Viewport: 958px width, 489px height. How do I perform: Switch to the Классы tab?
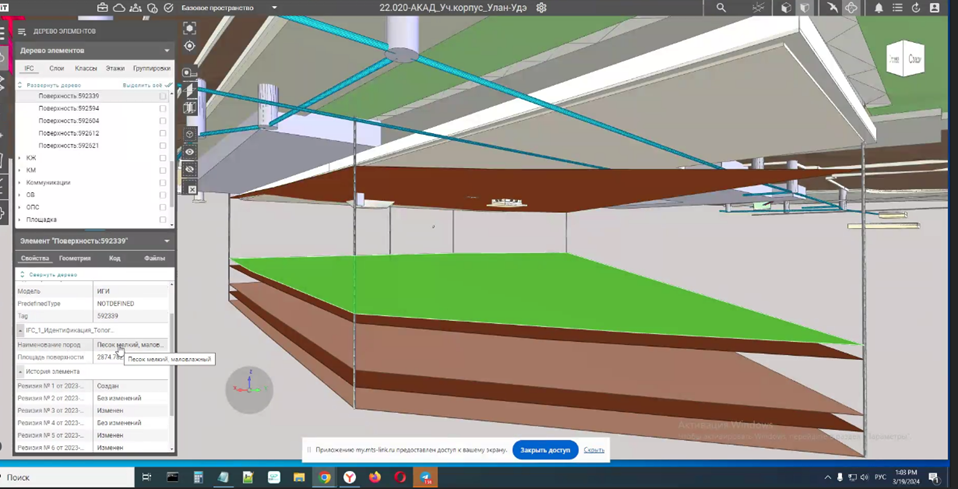point(86,68)
